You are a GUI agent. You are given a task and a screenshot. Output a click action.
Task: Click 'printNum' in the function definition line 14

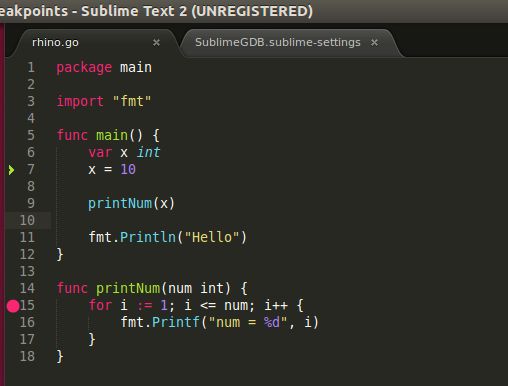(128, 288)
